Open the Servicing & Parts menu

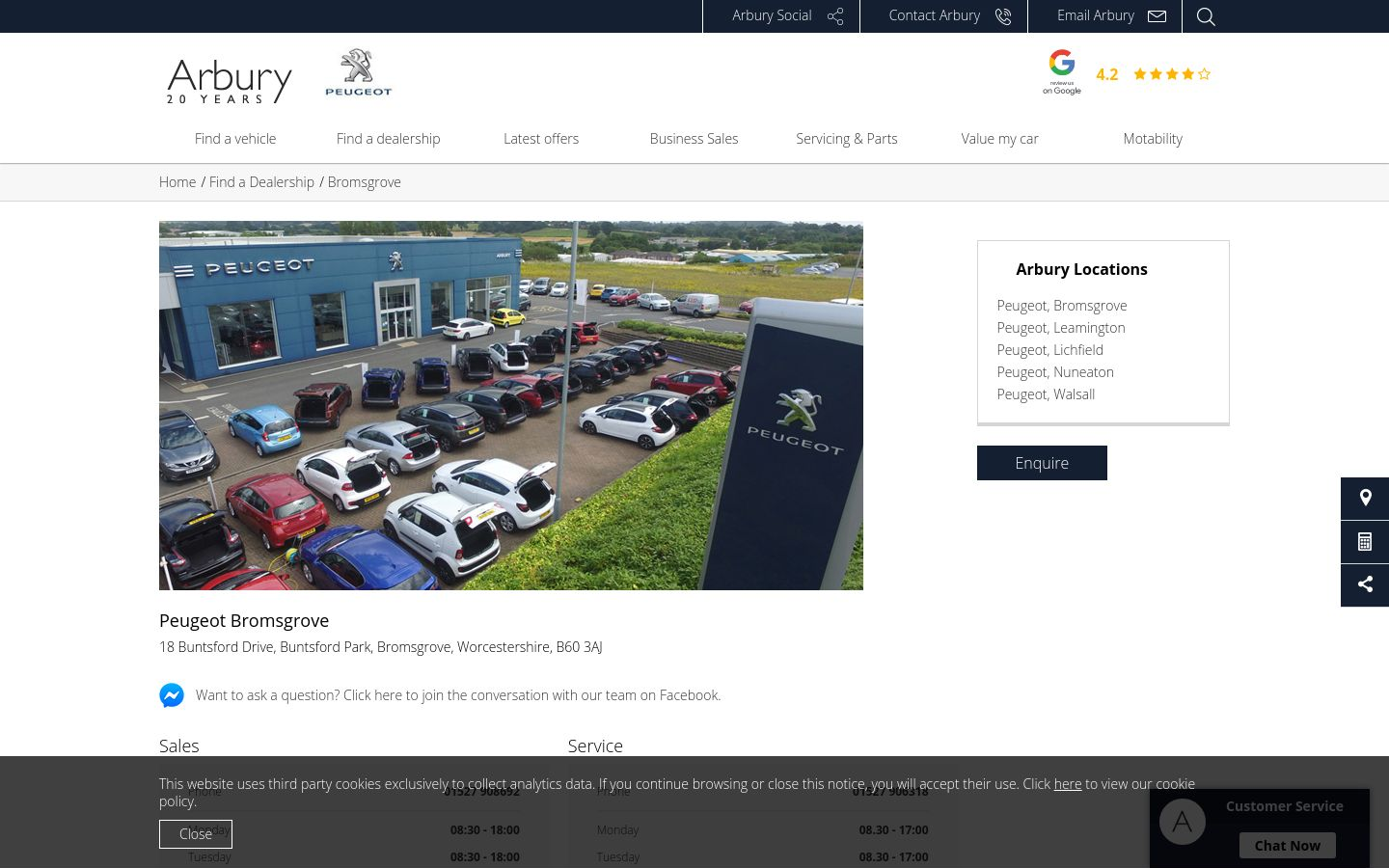point(847,139)
